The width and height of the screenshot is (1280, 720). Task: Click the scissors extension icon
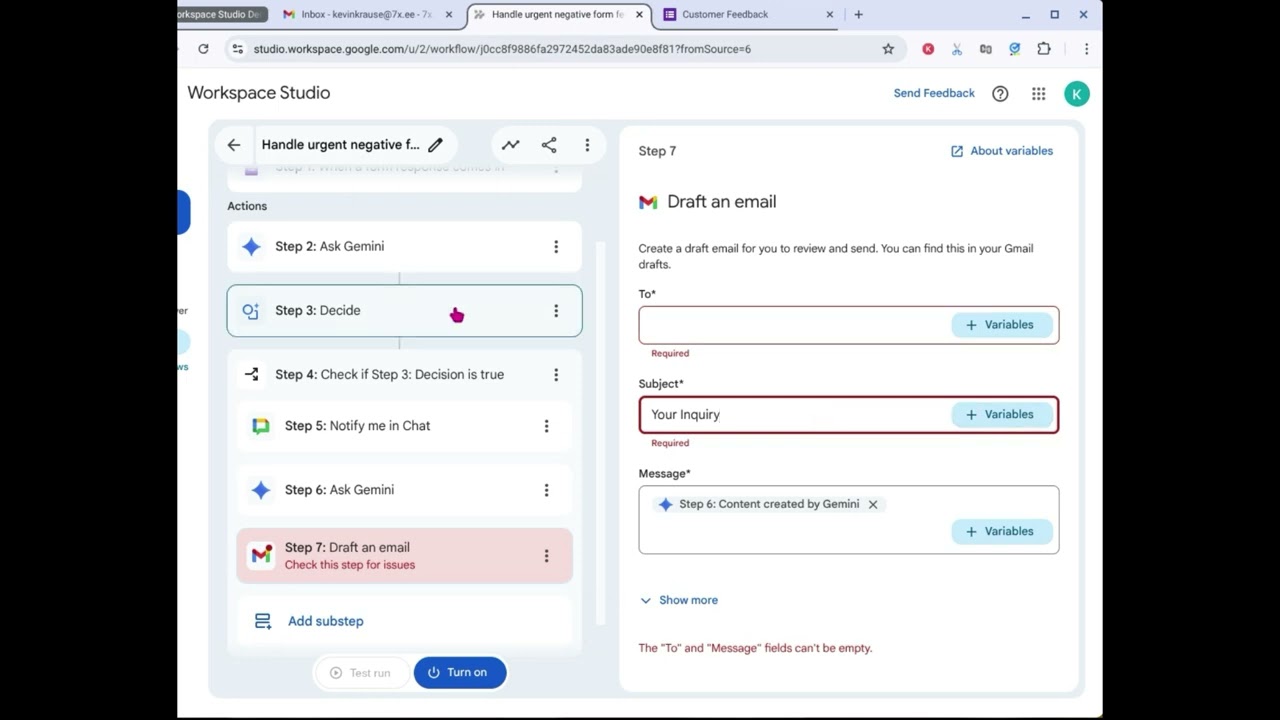pos(957,49)
